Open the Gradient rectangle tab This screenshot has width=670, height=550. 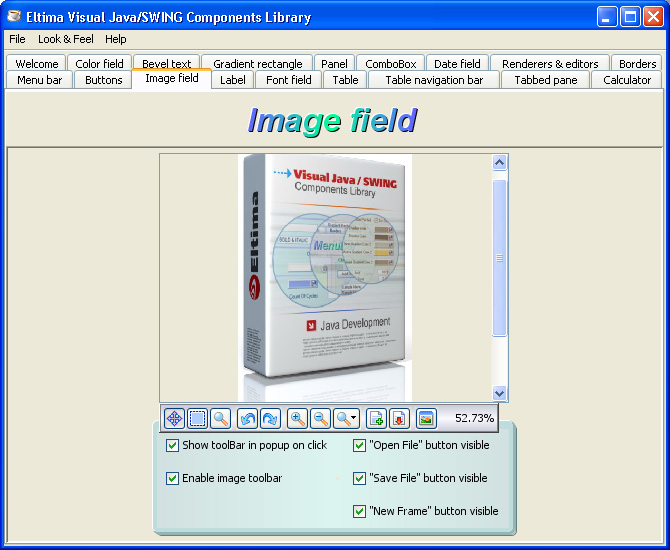[258, 63]
